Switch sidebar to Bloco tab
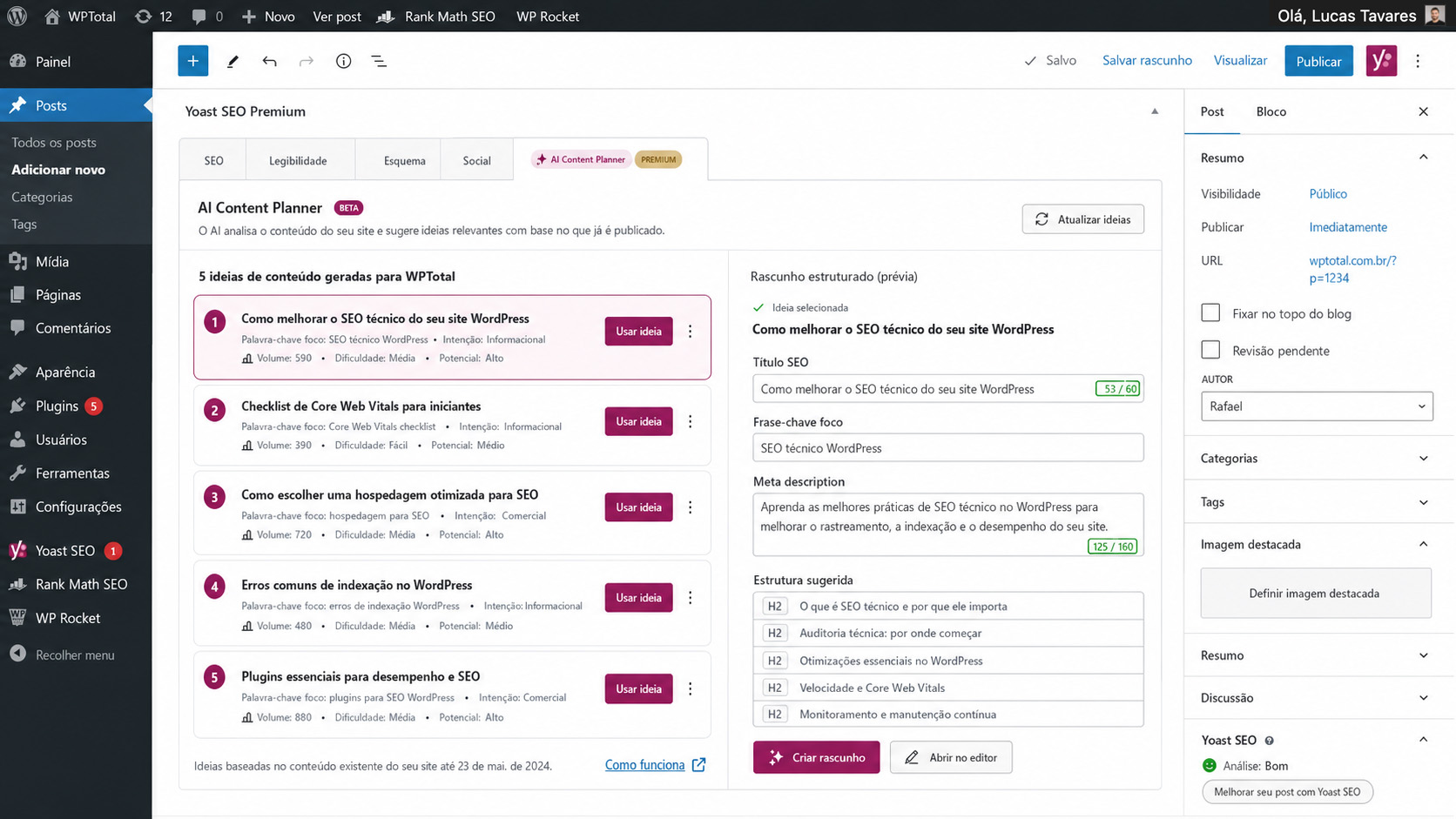1456x819 pixels. tap(1271, 111)
